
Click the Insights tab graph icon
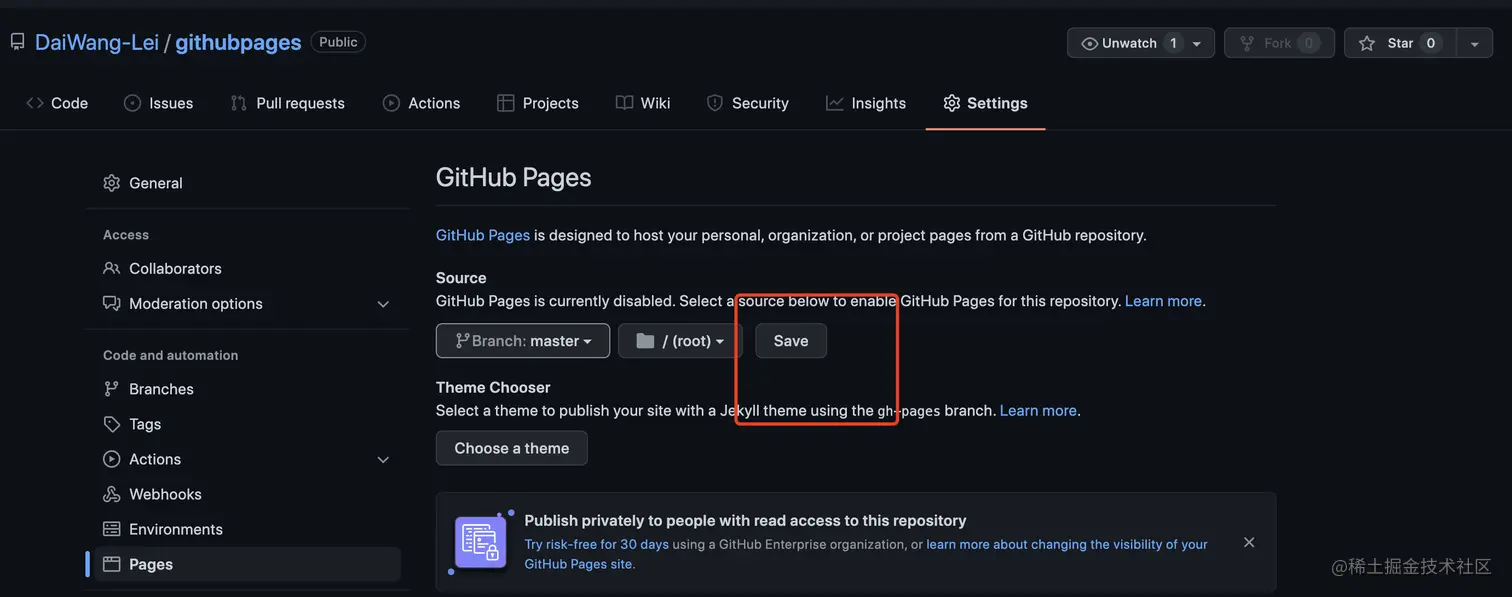(x=834, y=103)
